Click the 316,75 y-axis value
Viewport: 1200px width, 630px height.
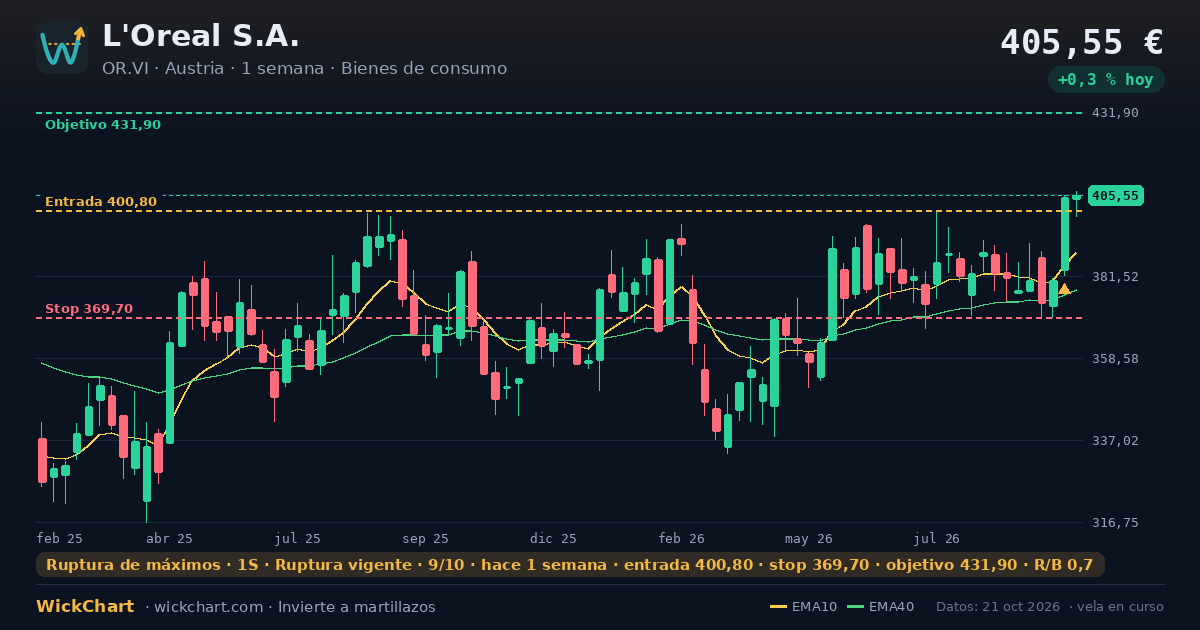point(1115,523)
